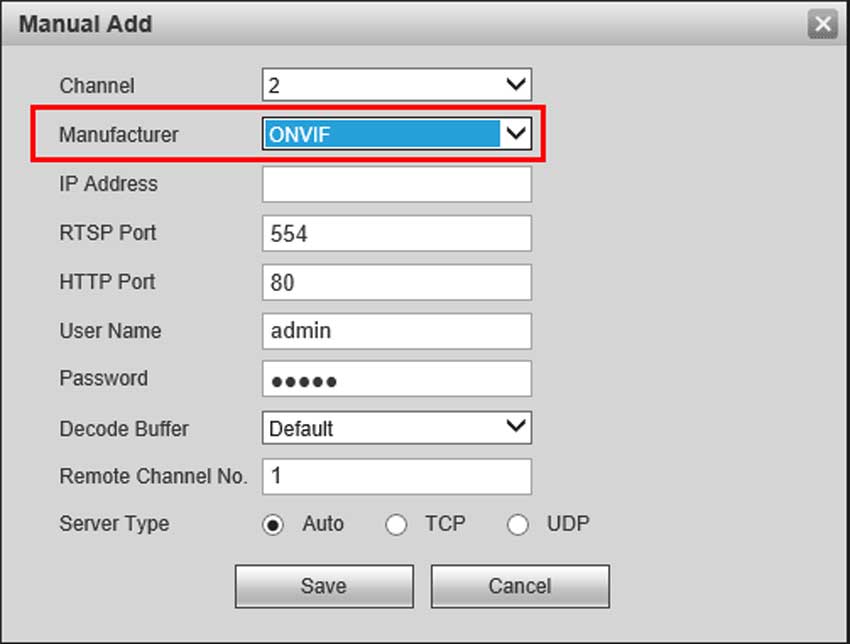Choose TCP as server type
This screenshot has height=644, width=850.
(x=396, y=525)
